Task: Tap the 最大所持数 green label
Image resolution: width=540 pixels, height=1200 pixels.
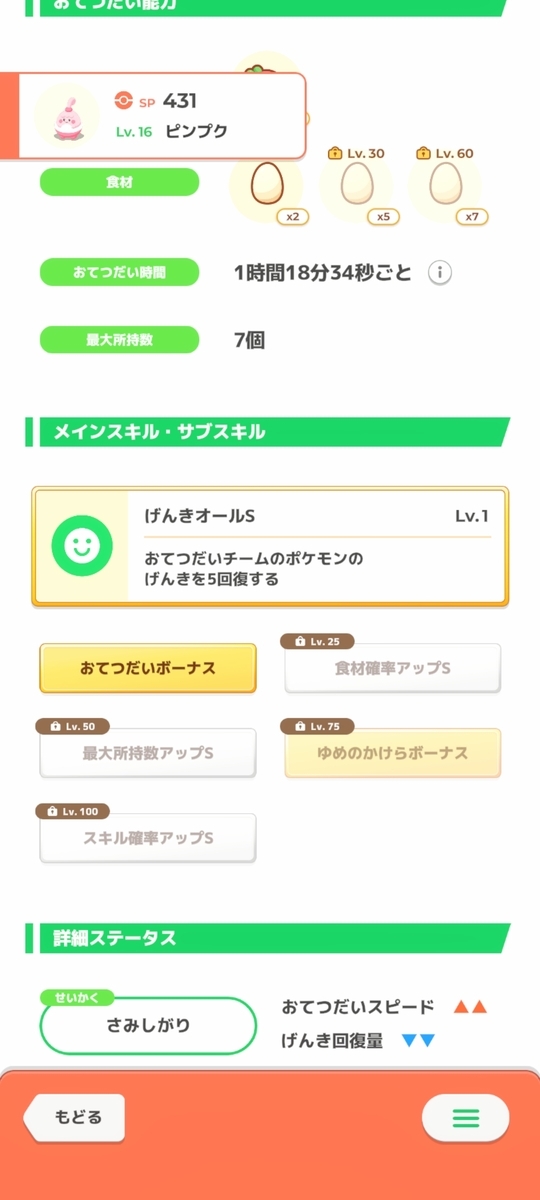Action: (119, 340)
